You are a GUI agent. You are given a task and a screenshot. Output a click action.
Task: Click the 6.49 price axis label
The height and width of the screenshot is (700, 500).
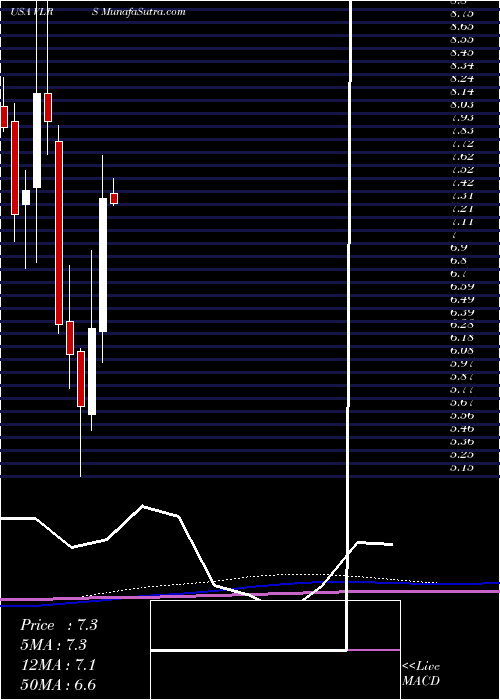(462, 299)
